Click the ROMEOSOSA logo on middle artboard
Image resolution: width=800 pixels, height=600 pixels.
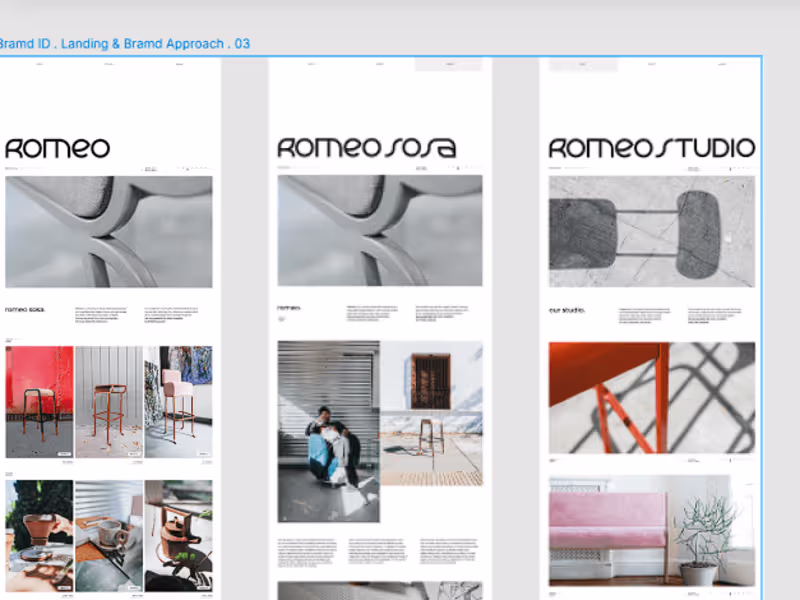tap(365, 146)
